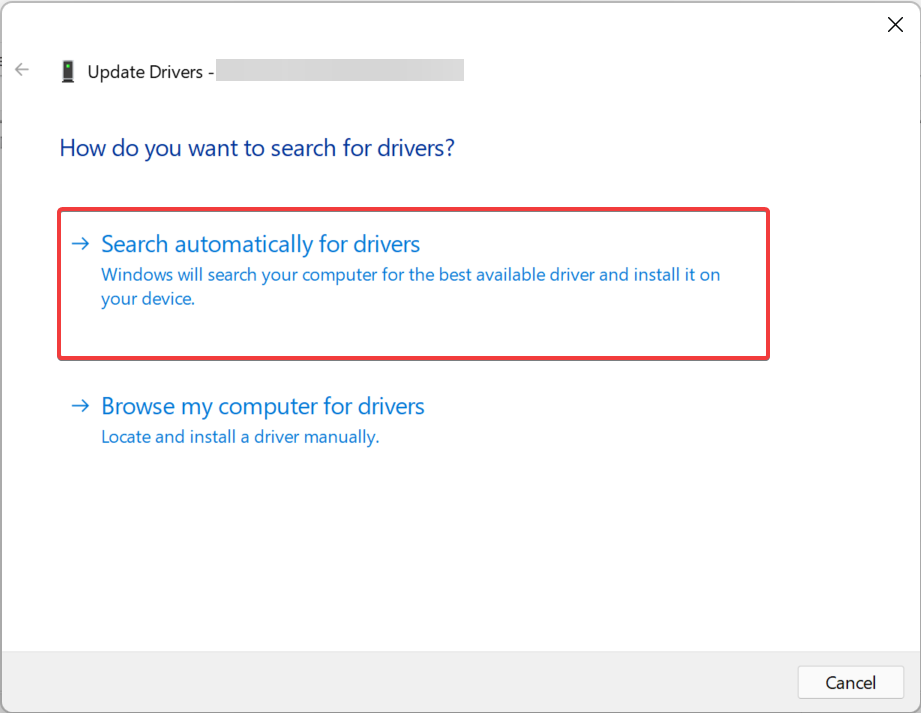Click the dialog title bar area
This screenshot has width=921, height=713.
click(450, 25)
